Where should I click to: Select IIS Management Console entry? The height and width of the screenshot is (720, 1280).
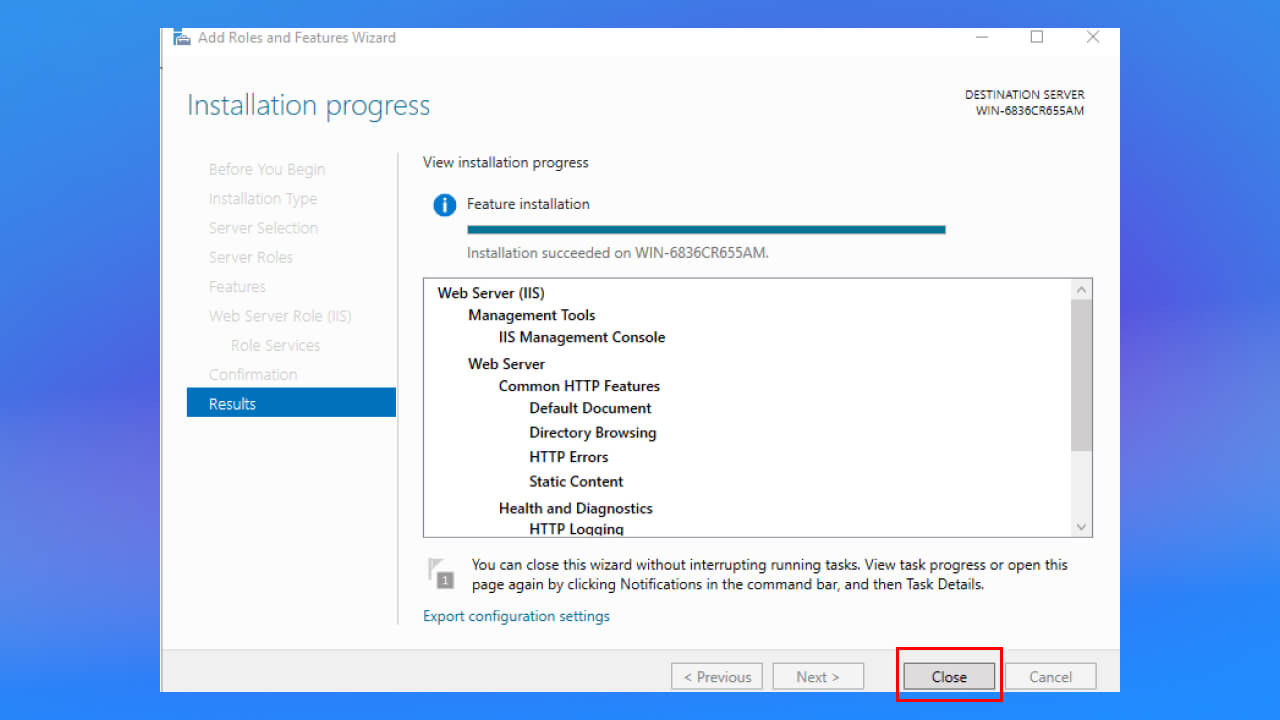pyautogui.click(x=582, y=337)
